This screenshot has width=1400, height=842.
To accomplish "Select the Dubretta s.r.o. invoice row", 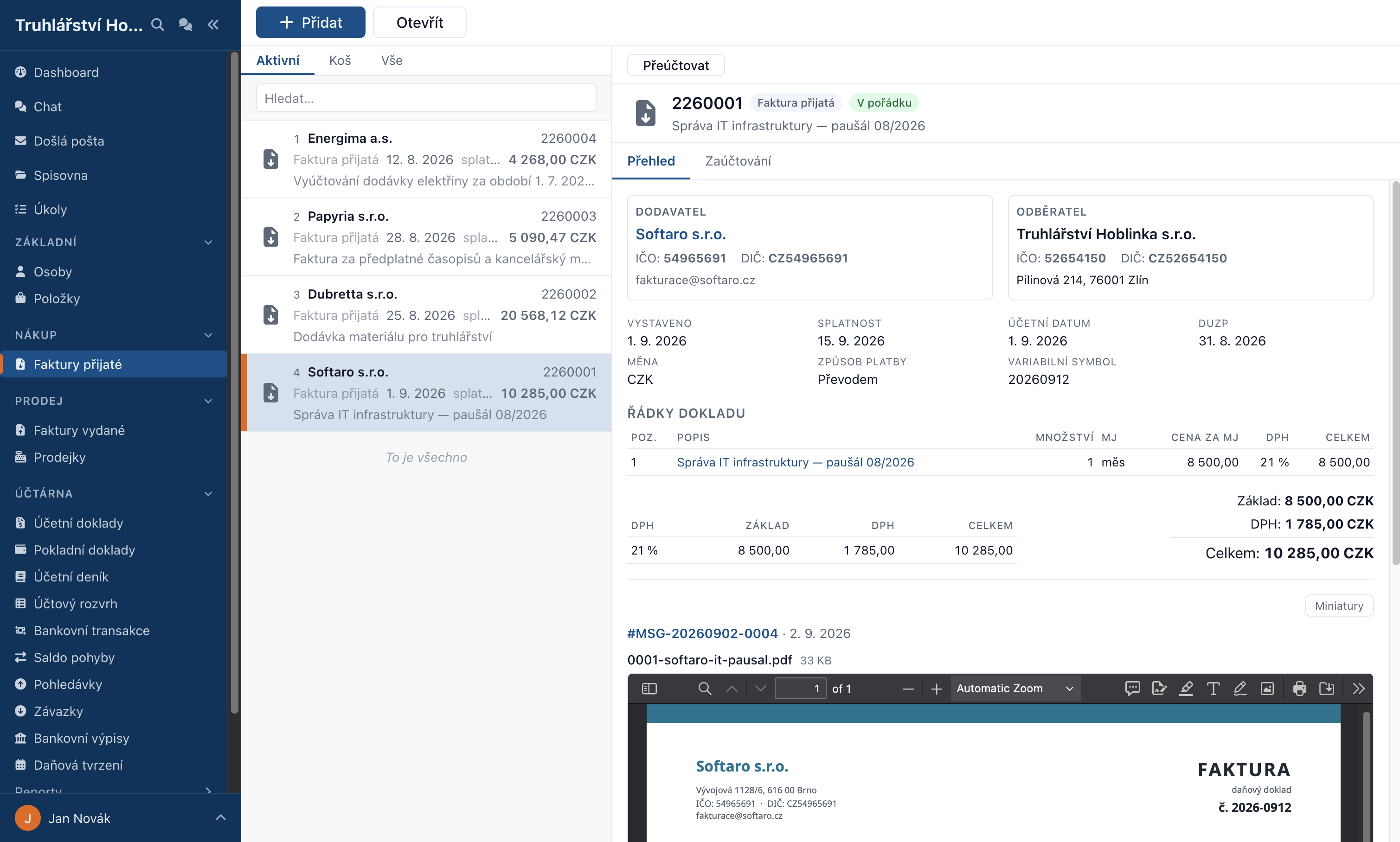I will tap(426, 315).
